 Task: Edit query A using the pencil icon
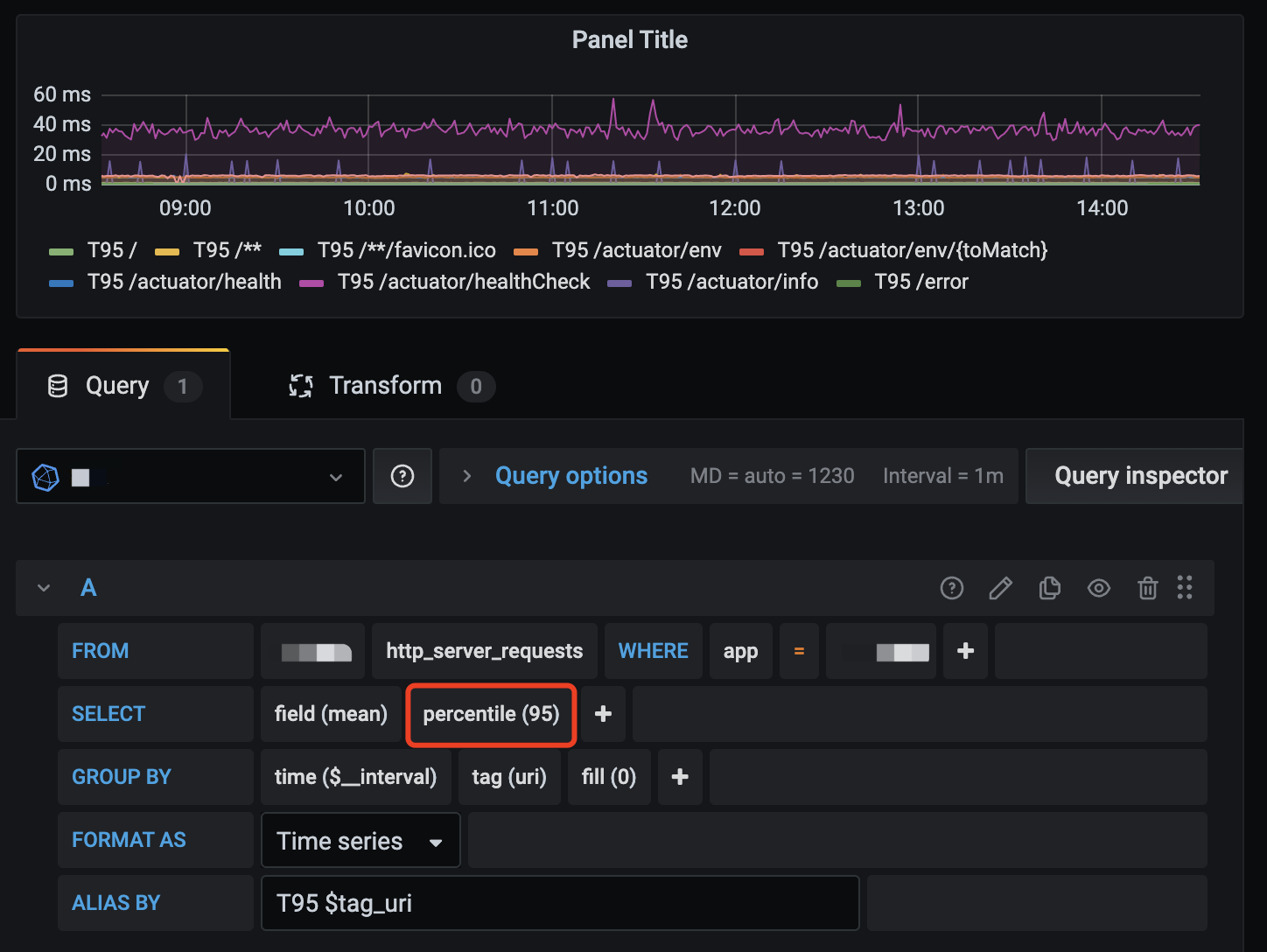click(x=1000, y=588)
